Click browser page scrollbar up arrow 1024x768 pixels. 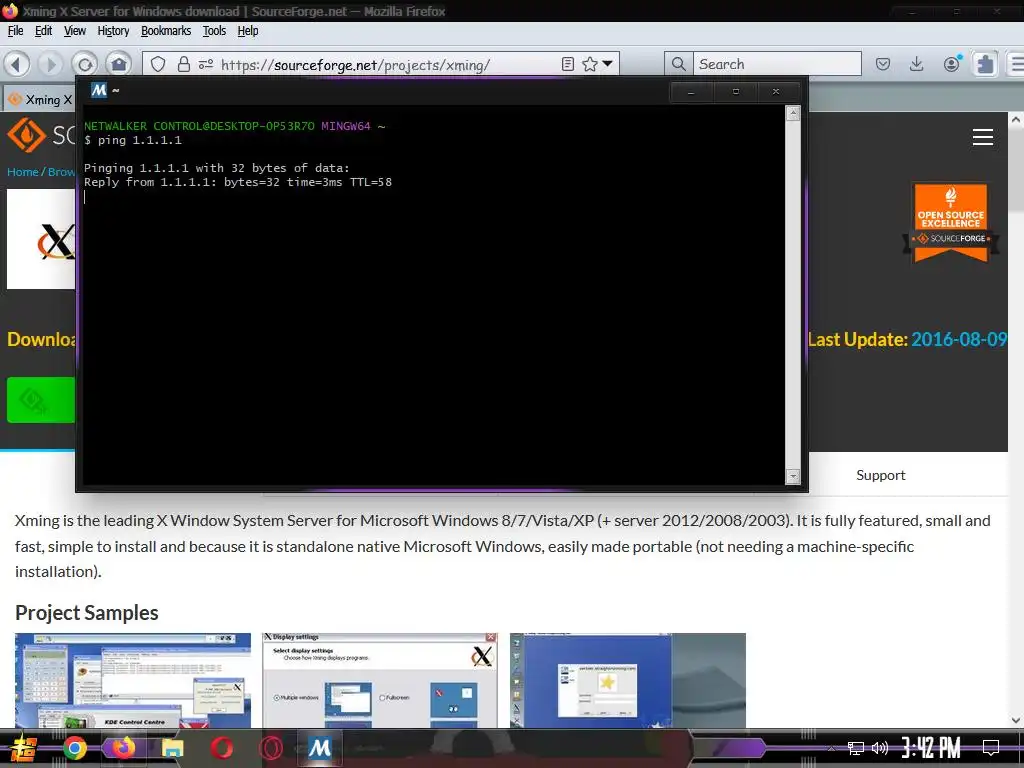[1016, 120]
